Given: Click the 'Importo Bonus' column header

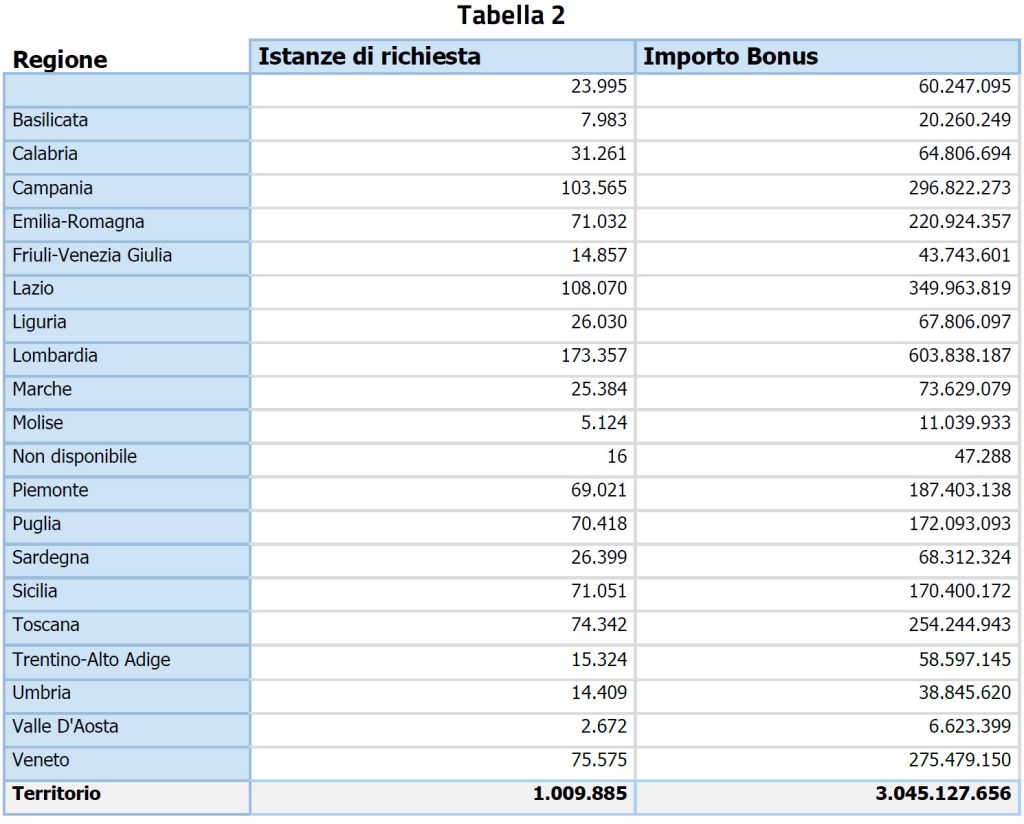Looking at the screenshot, I should tap(730, 57).
